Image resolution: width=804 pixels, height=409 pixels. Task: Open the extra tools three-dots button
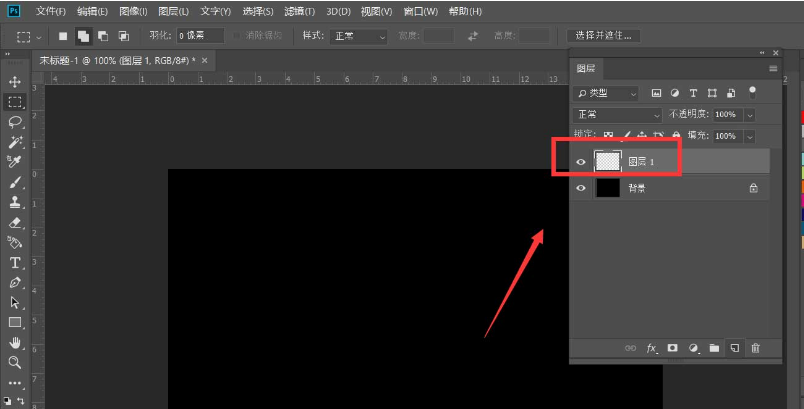point(14,383)
